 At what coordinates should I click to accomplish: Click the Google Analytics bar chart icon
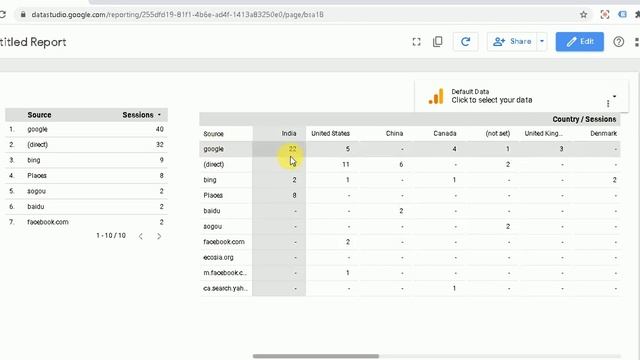click(x=436, y=96)
